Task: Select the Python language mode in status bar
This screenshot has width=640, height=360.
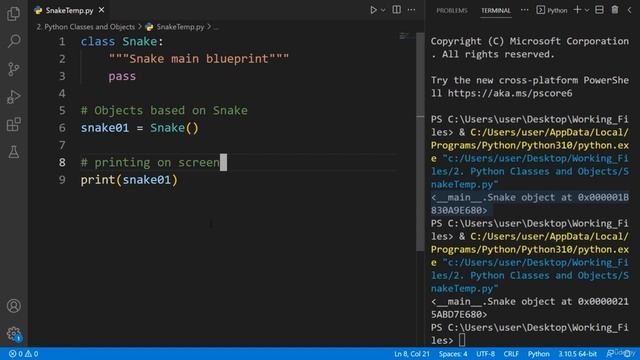Action: pos(539,354)
